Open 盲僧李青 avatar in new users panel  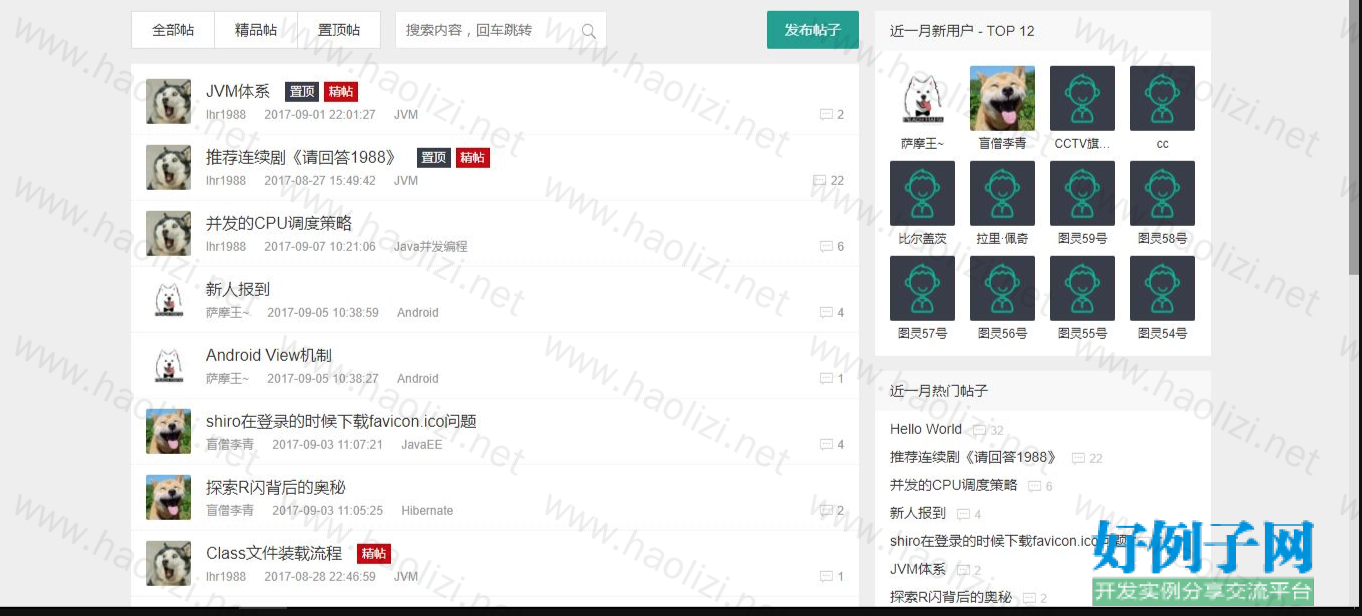point(1002,98)
